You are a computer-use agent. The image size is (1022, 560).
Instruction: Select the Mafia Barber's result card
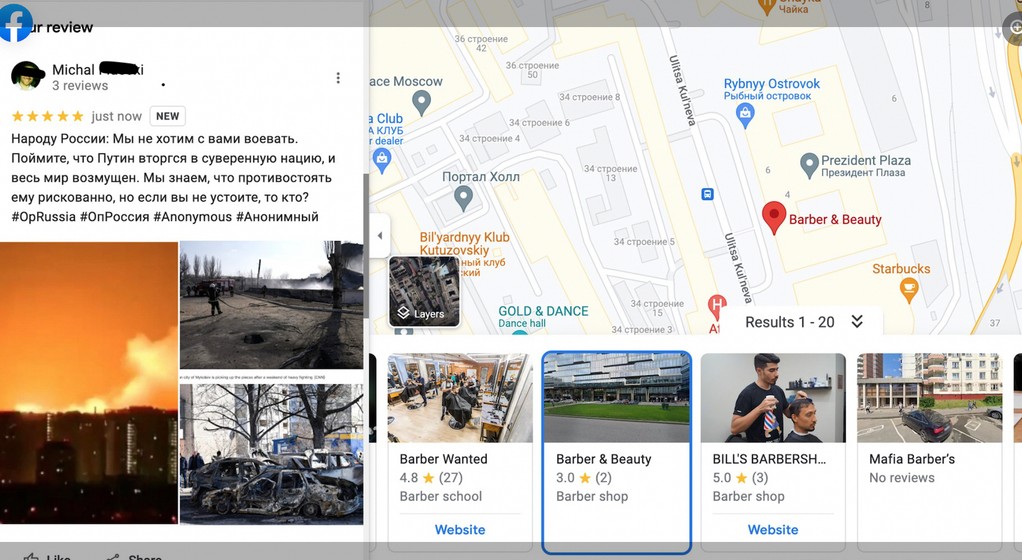[929, 452]
